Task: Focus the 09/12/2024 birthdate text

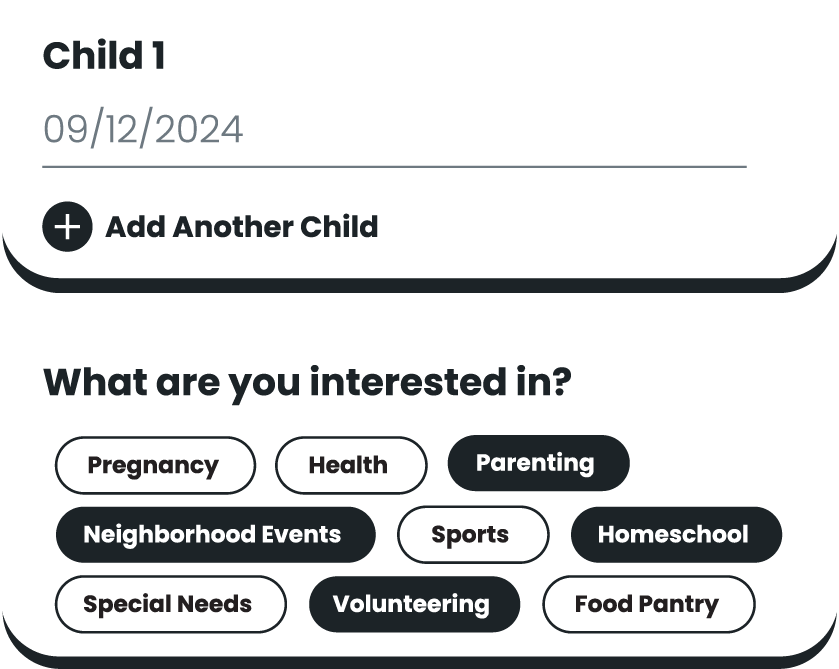Action: point(143,131)
